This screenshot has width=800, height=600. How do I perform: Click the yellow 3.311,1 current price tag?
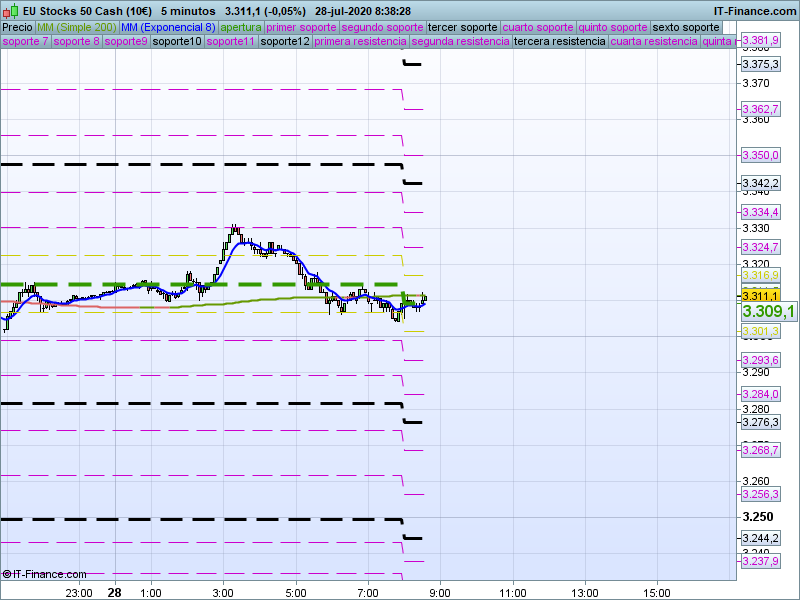pos(760,296)
